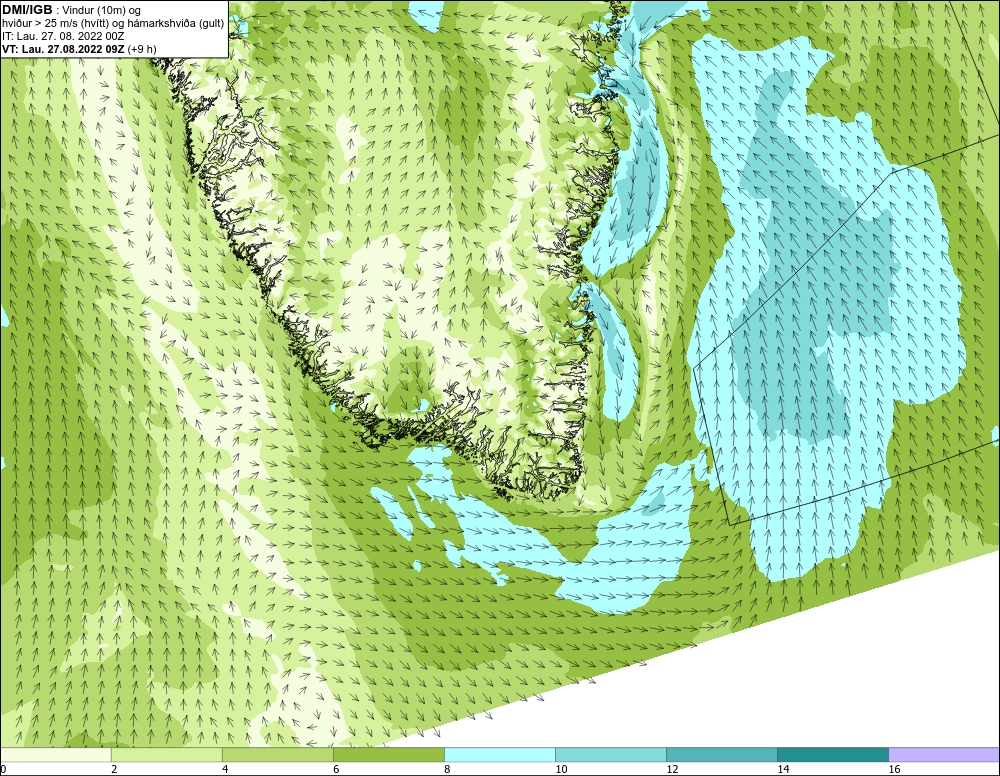
Task: Click the 0–2 m/s palest legend swatch
Action: pyautogui.click(x=55, y=755)
